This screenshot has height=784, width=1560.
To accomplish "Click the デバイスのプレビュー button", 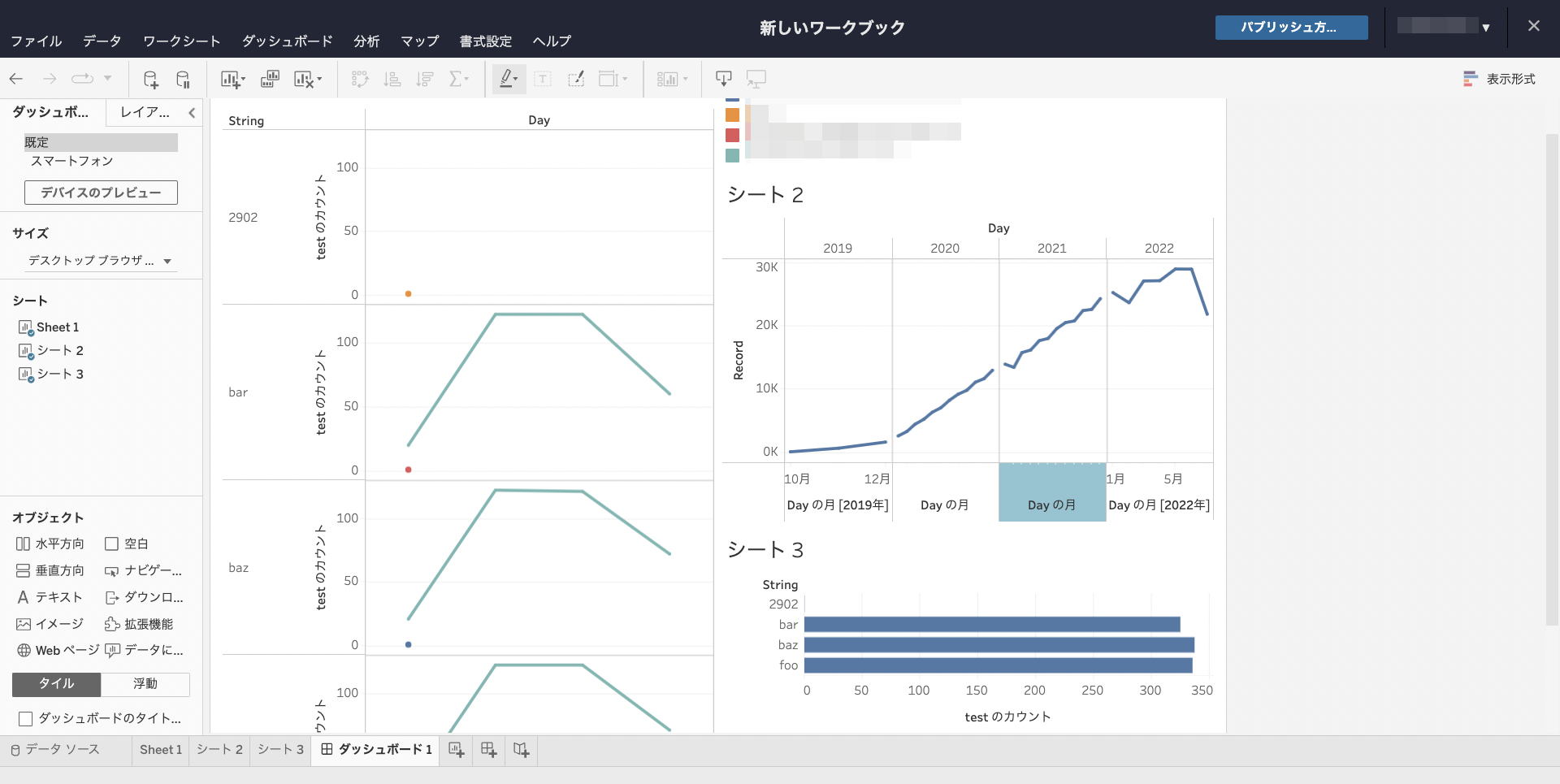I will pyautogui.click(x=101, y=193).
